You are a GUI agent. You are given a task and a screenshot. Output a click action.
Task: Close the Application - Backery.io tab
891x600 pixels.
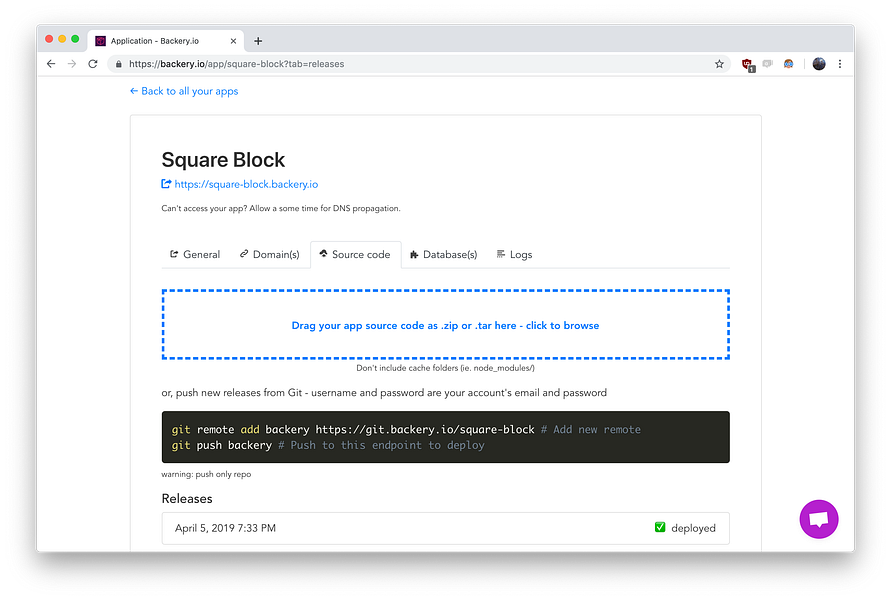(233, 41)
